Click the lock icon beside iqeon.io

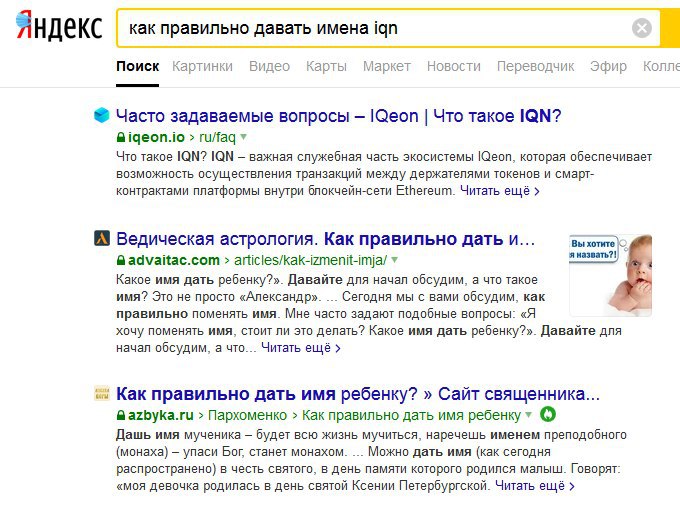tap(121, 137)
